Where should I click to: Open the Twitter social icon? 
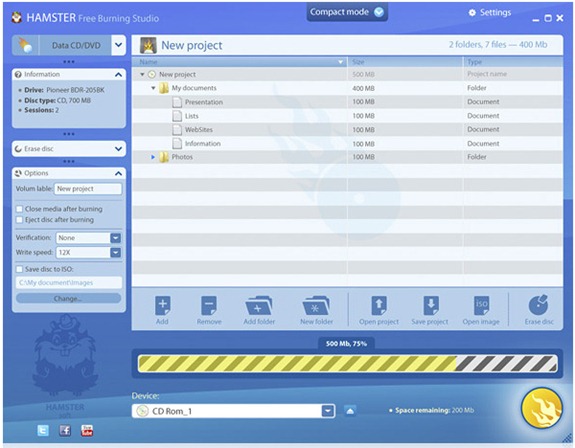pos(43,430)
